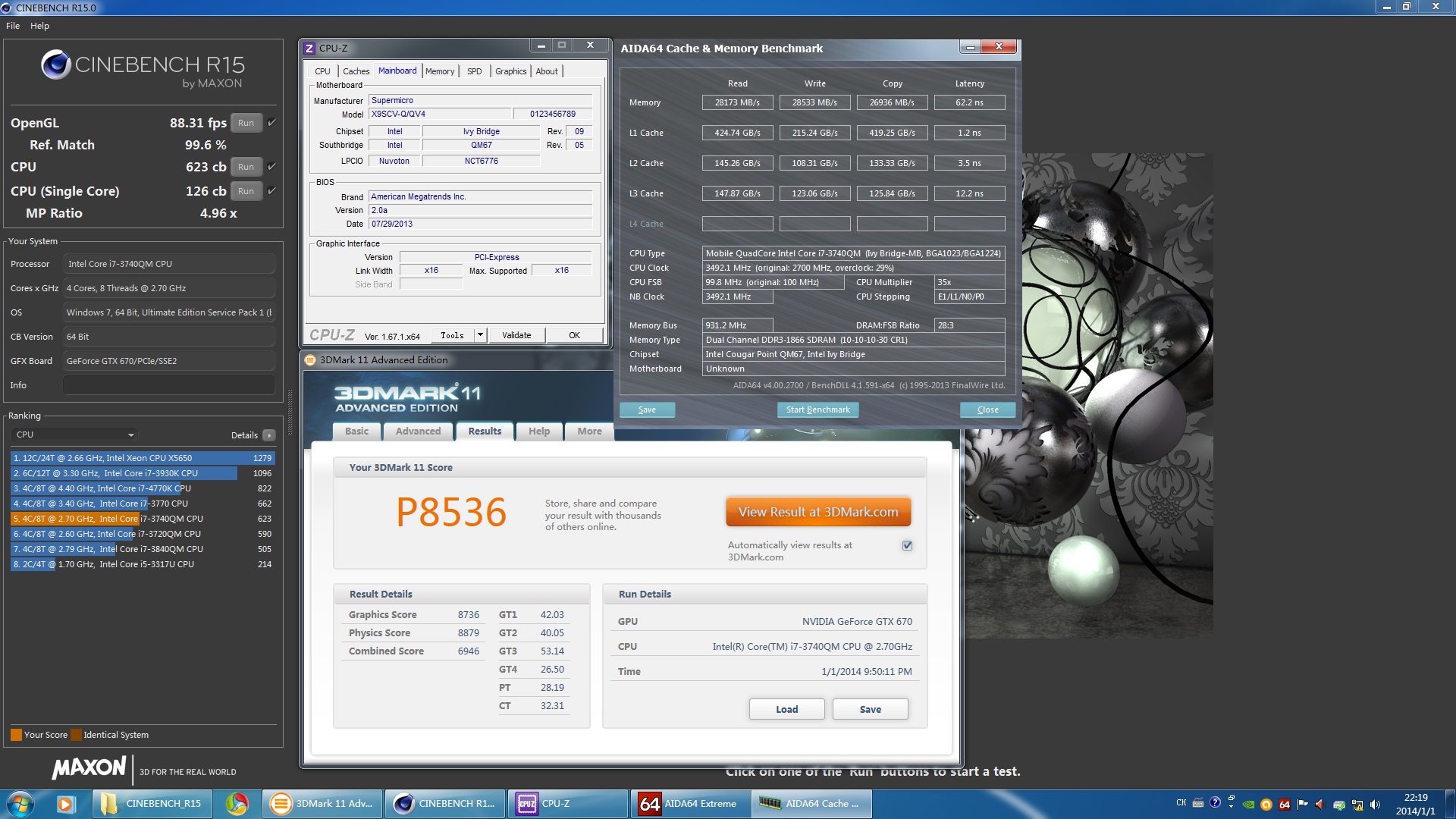Click Close in AIDA64 benchmark window

pyautogui.click(x=987, y=409)
